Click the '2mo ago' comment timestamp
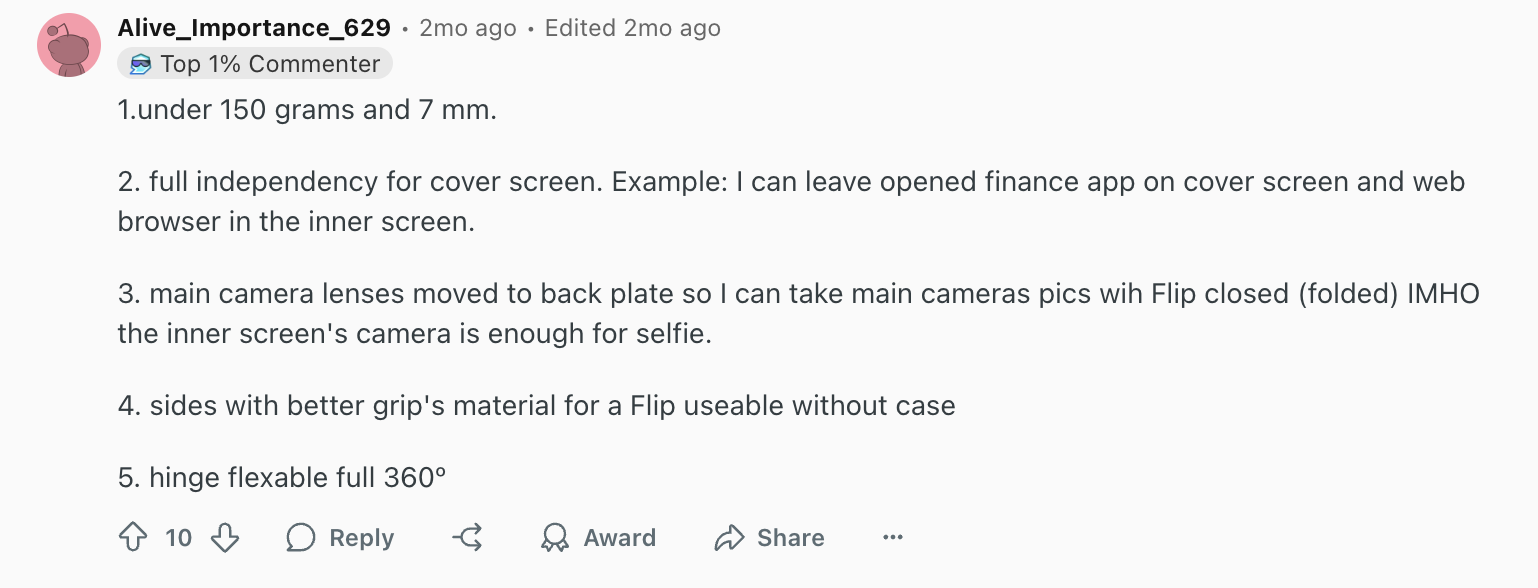 coord(468,28)
